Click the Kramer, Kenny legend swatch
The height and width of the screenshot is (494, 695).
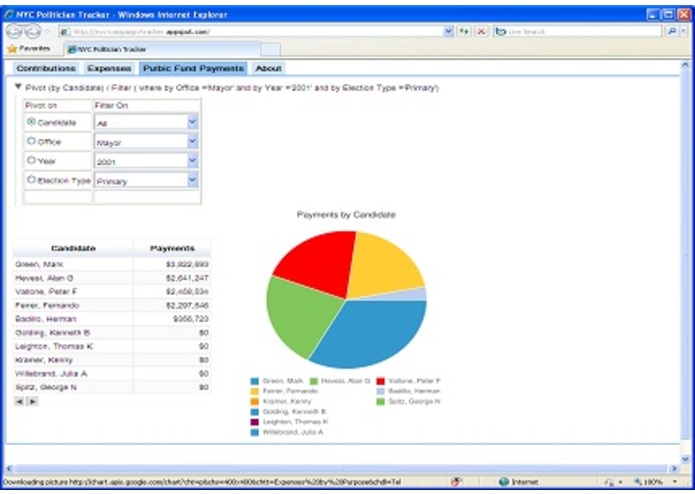[x=254, y=401]
